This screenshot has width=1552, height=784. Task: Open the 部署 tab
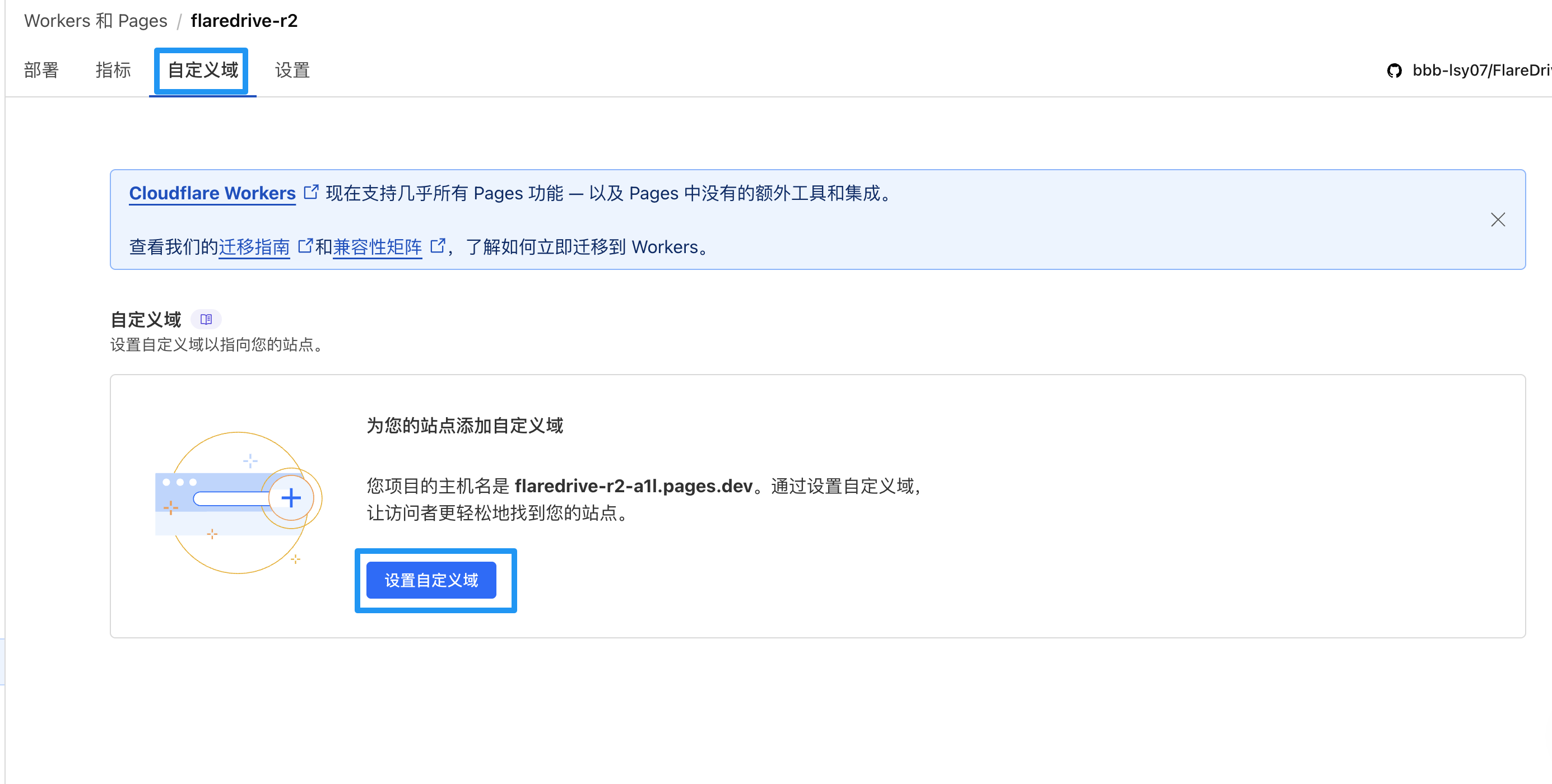[x=41, y=71]
